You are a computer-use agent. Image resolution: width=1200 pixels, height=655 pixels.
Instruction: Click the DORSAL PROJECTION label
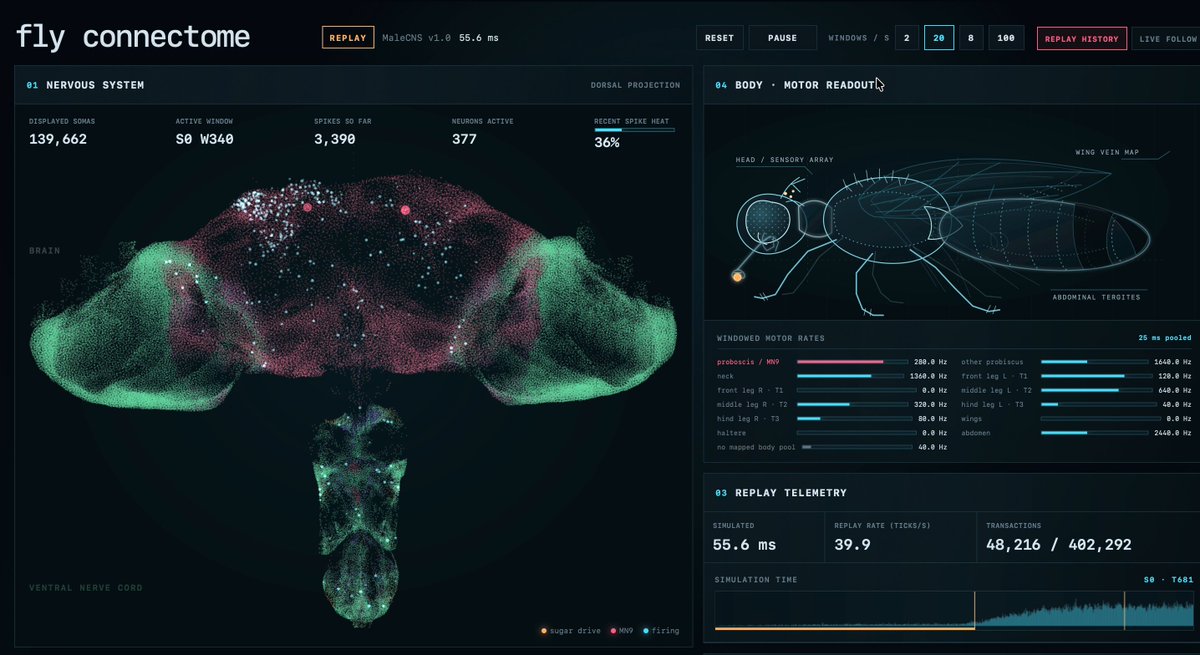pos(635,85)
